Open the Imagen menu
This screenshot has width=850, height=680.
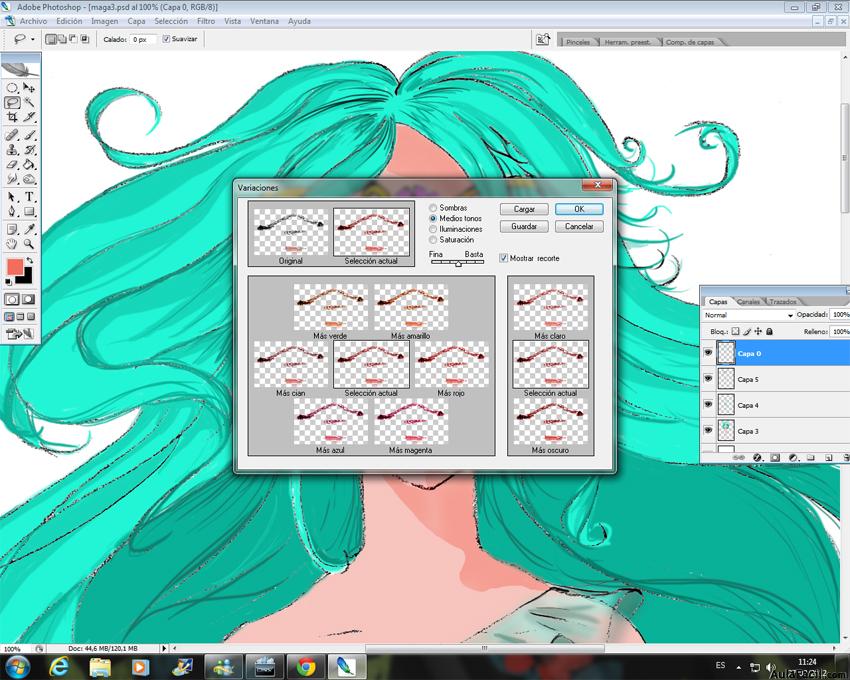point(105,21)
